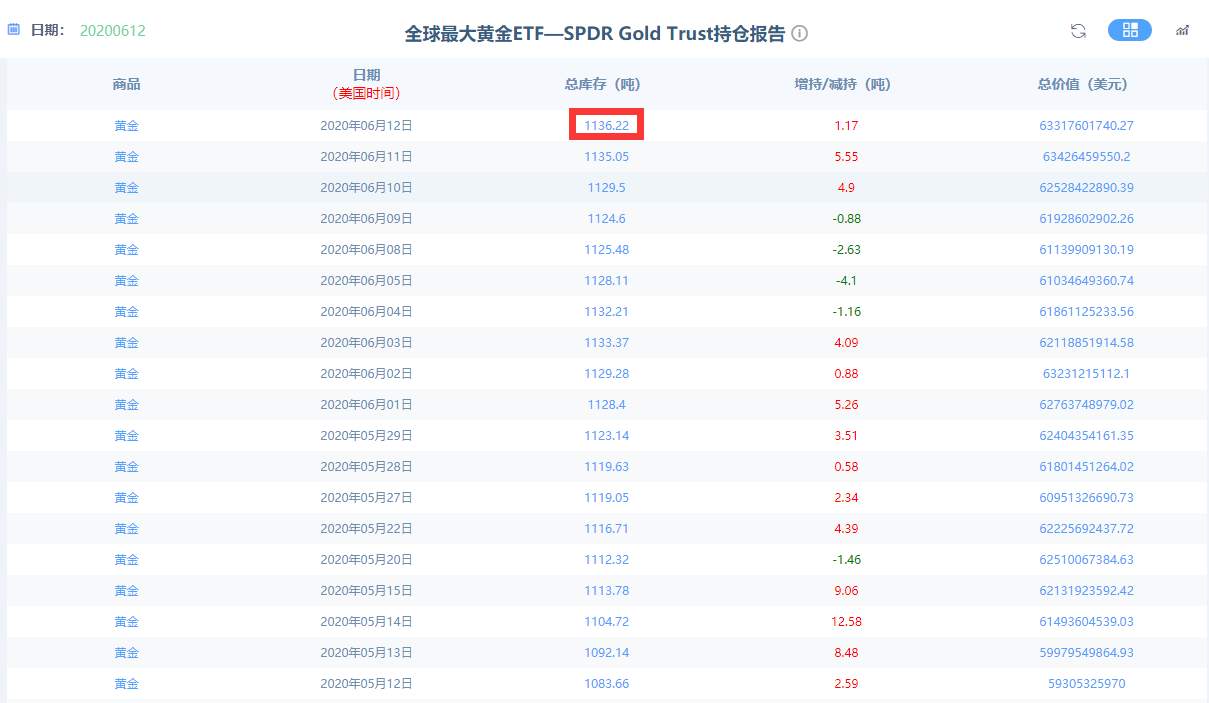Screen dimensions: 1209x703
Task: Click change value -4.1
Action: [x=847, y=281]
